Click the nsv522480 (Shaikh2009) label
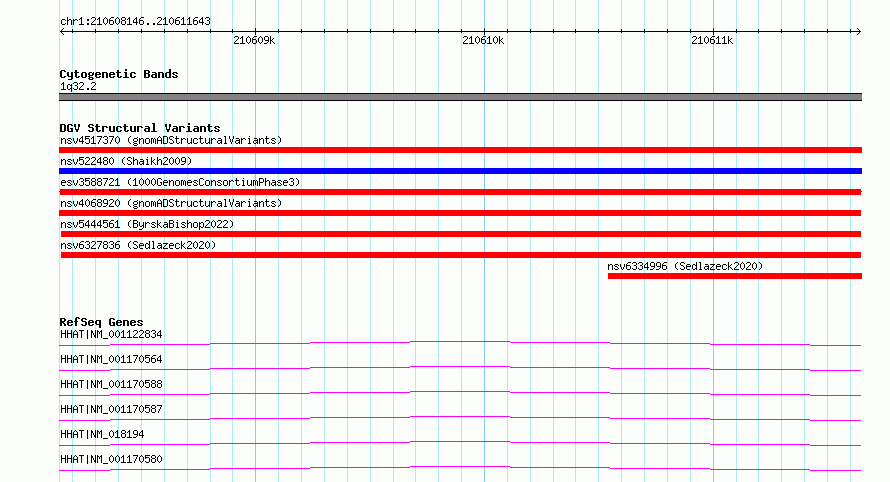The height and width of the screenshot is (482, 890). [126, 161]
